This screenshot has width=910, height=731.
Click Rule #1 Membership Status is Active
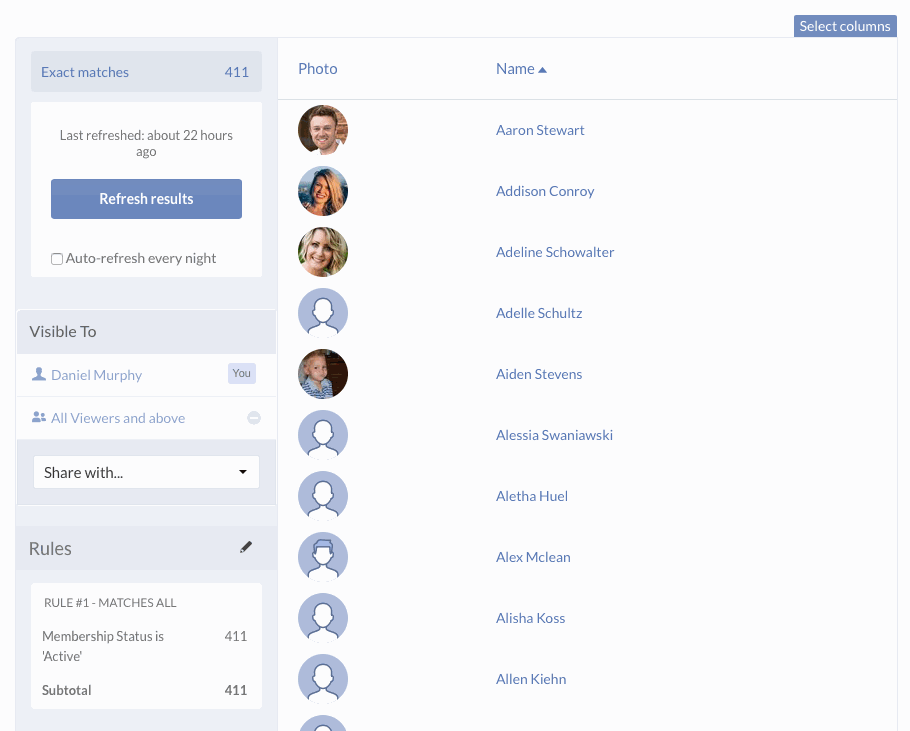click(x=103, y=646)
